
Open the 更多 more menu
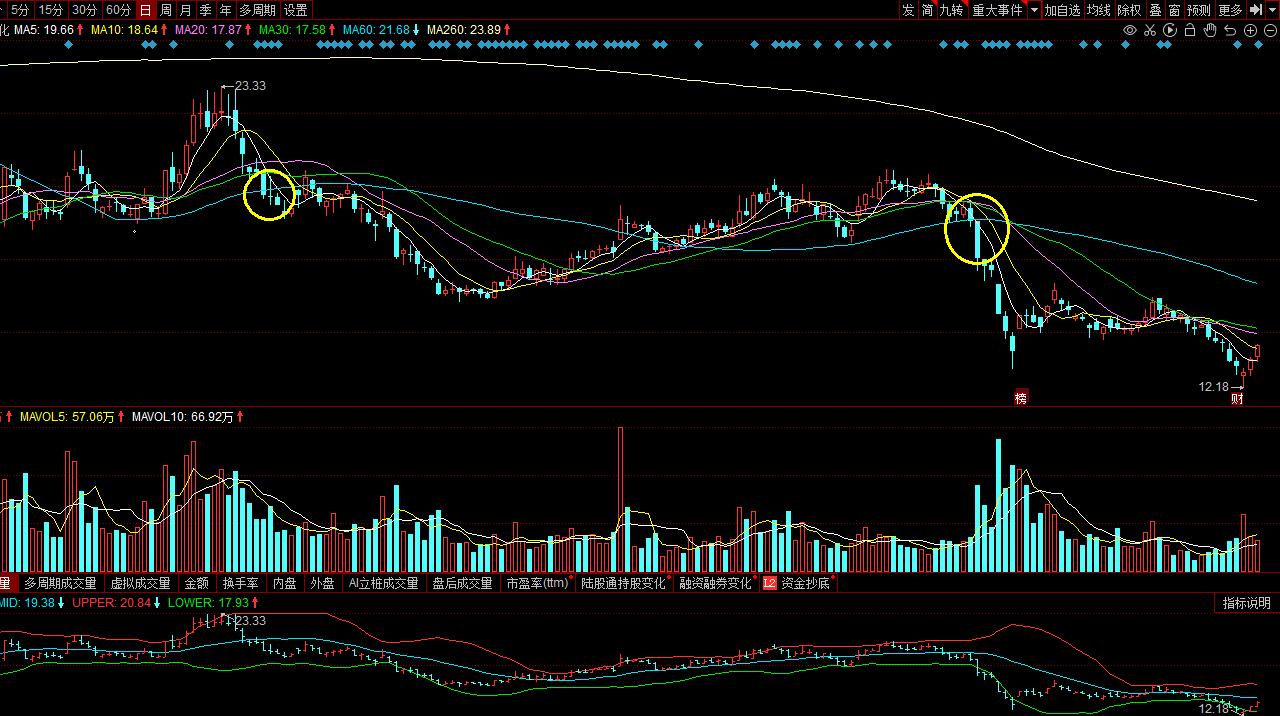click(1231, 10)
